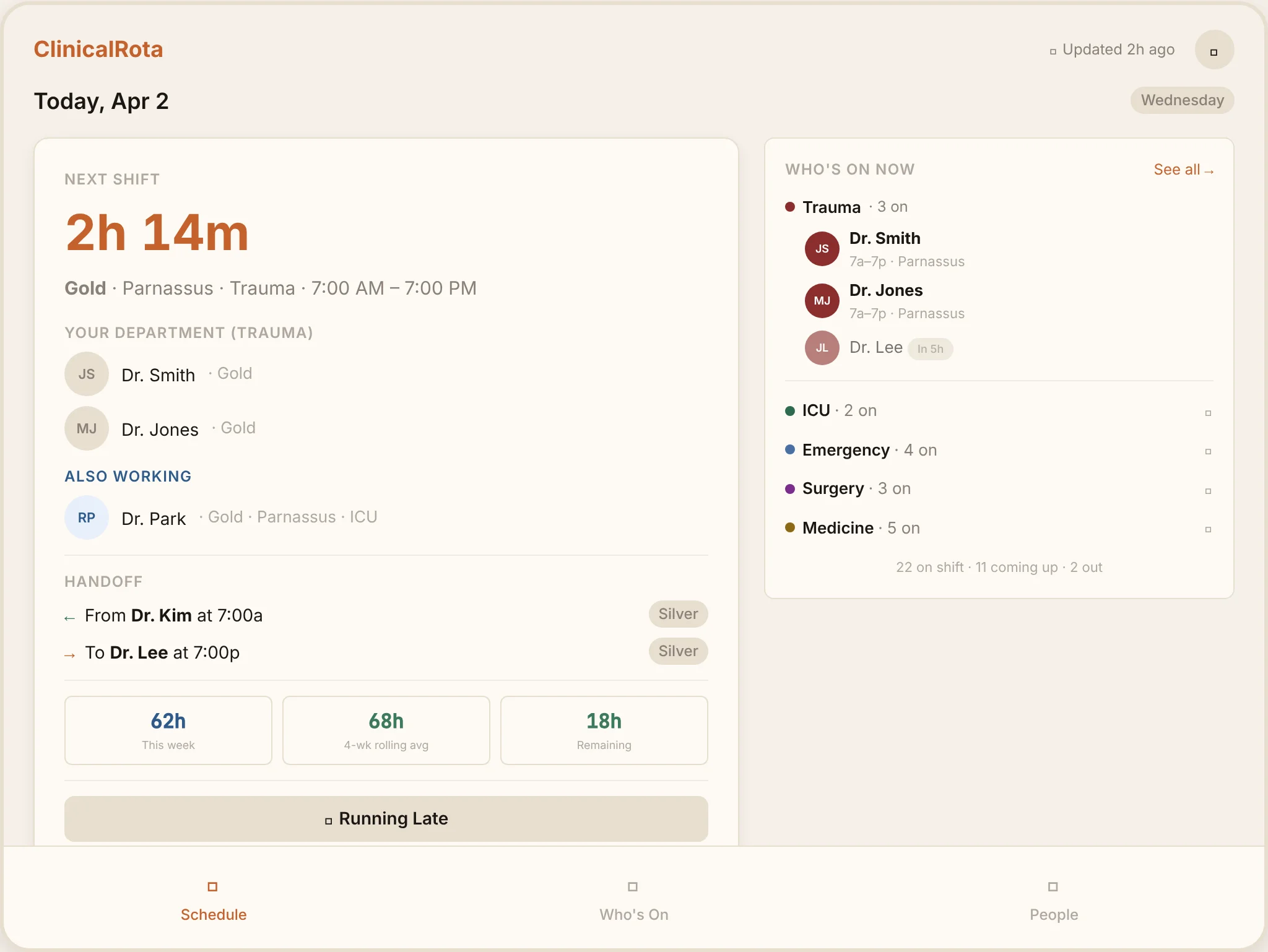1268x952 pixels.
Task: Click Dr. Lee's JL avatar
Action: (x=822, y=348)
